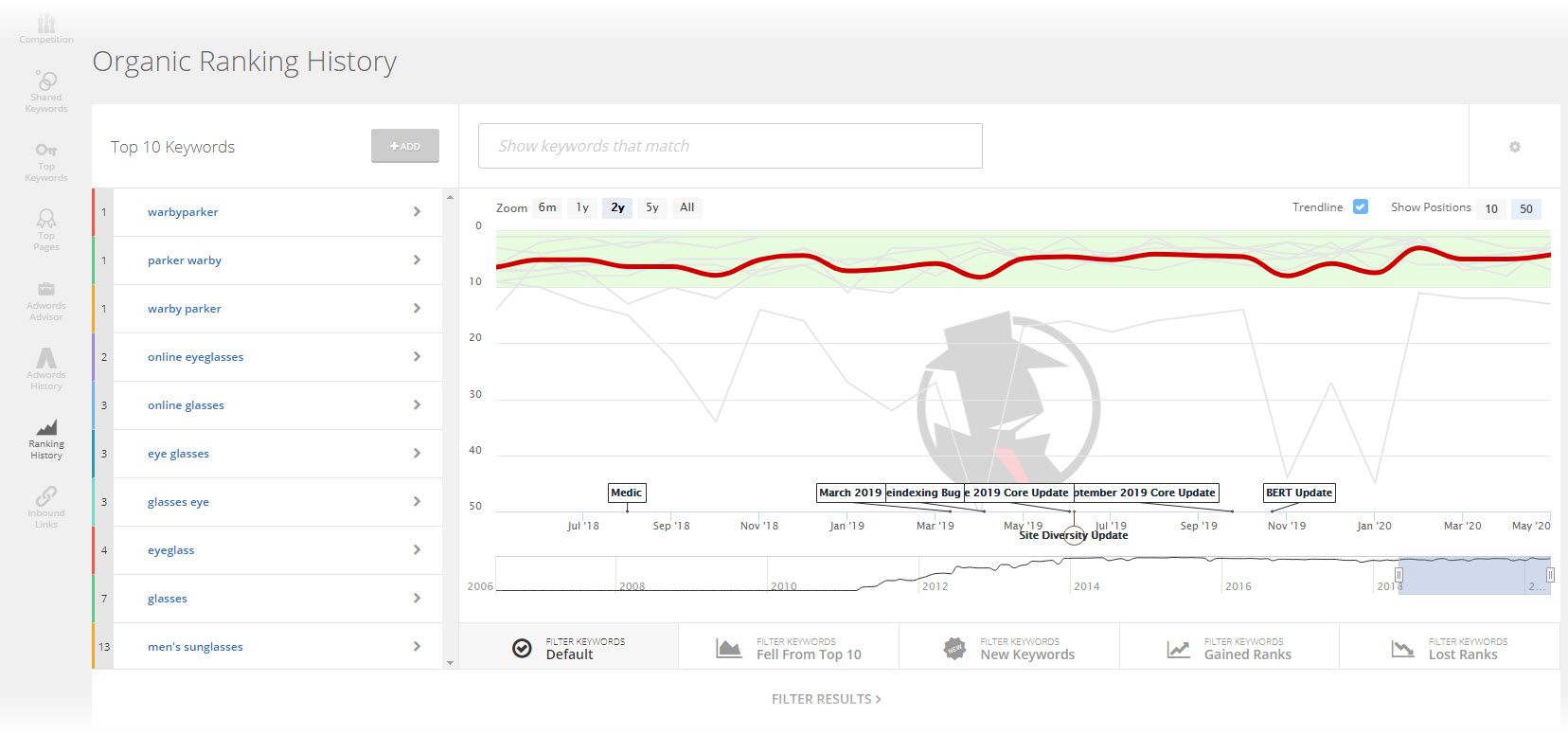The image size is (1568, 735).
Task: Show top 50 positions
Action: point(1526,208)
